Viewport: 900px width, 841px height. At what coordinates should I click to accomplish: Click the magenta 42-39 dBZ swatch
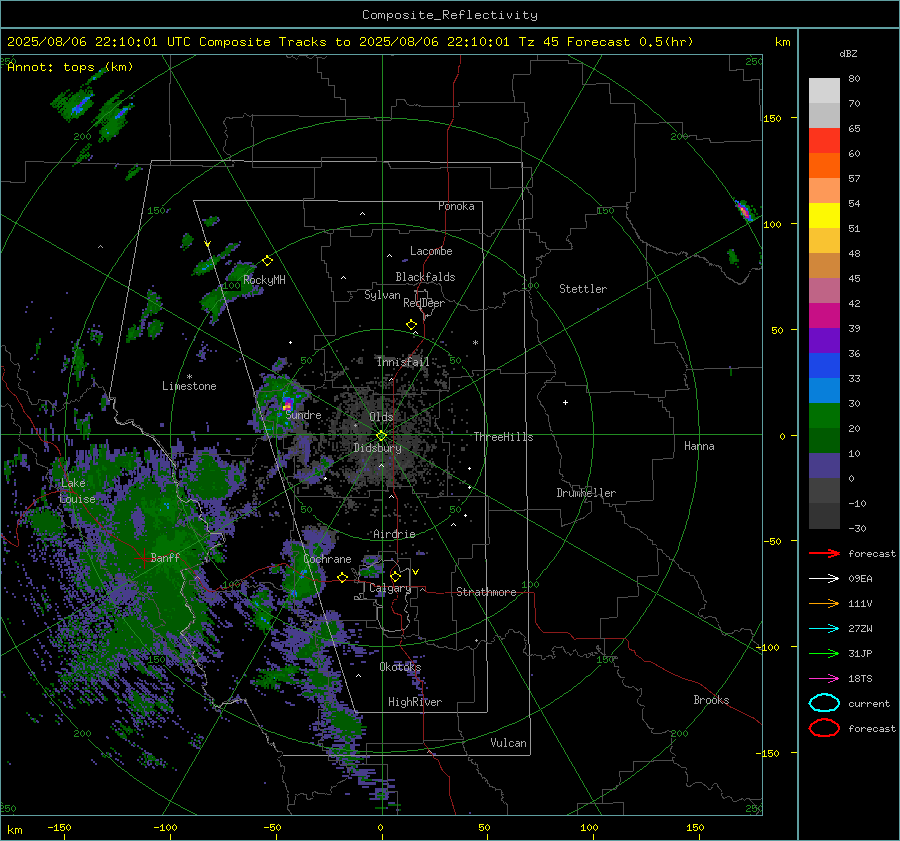tap(824, 315)
